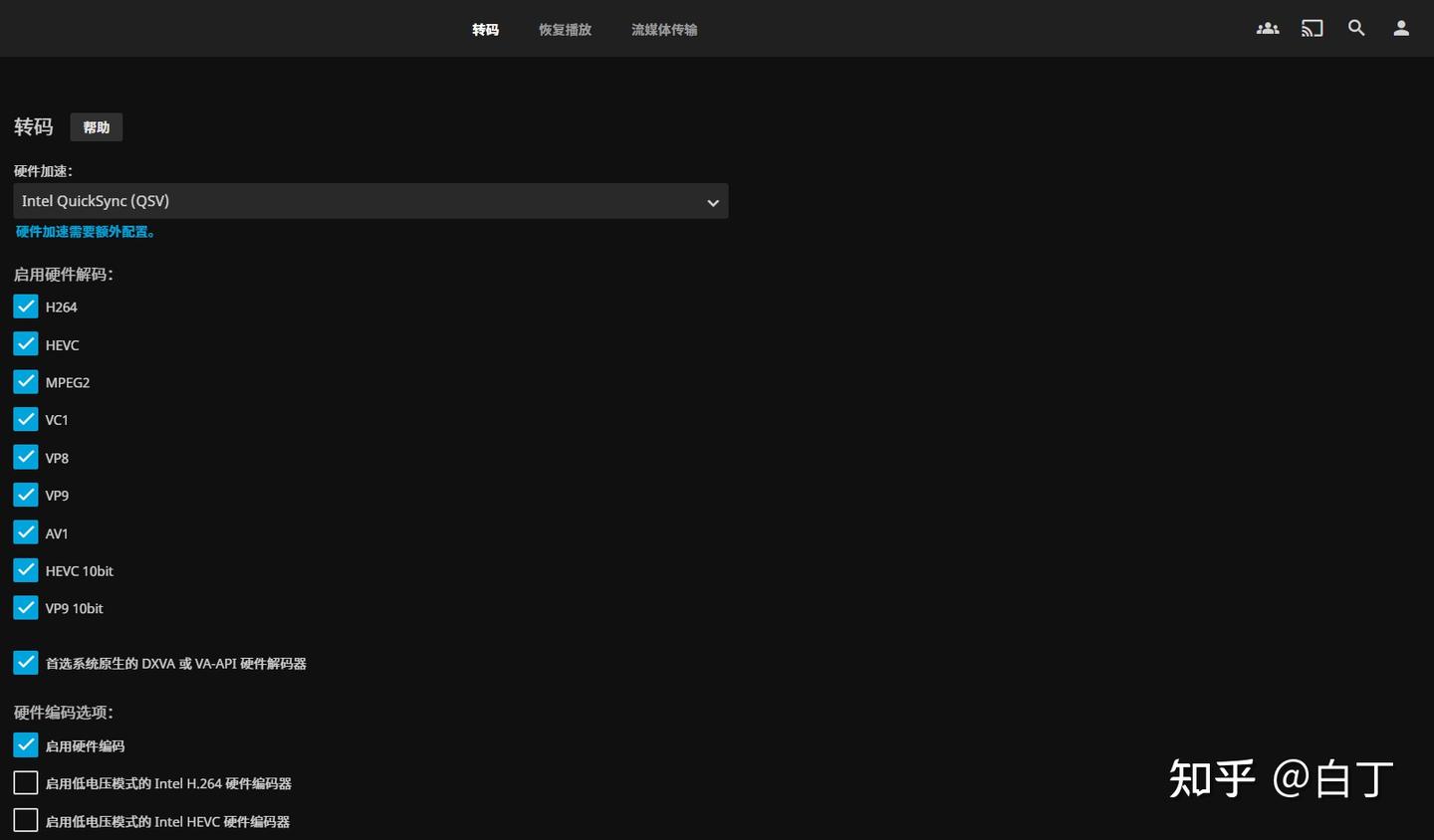Toggle the HEVC 10bit checkbox
The image size is (1434, 840).
tap(26, 570)
